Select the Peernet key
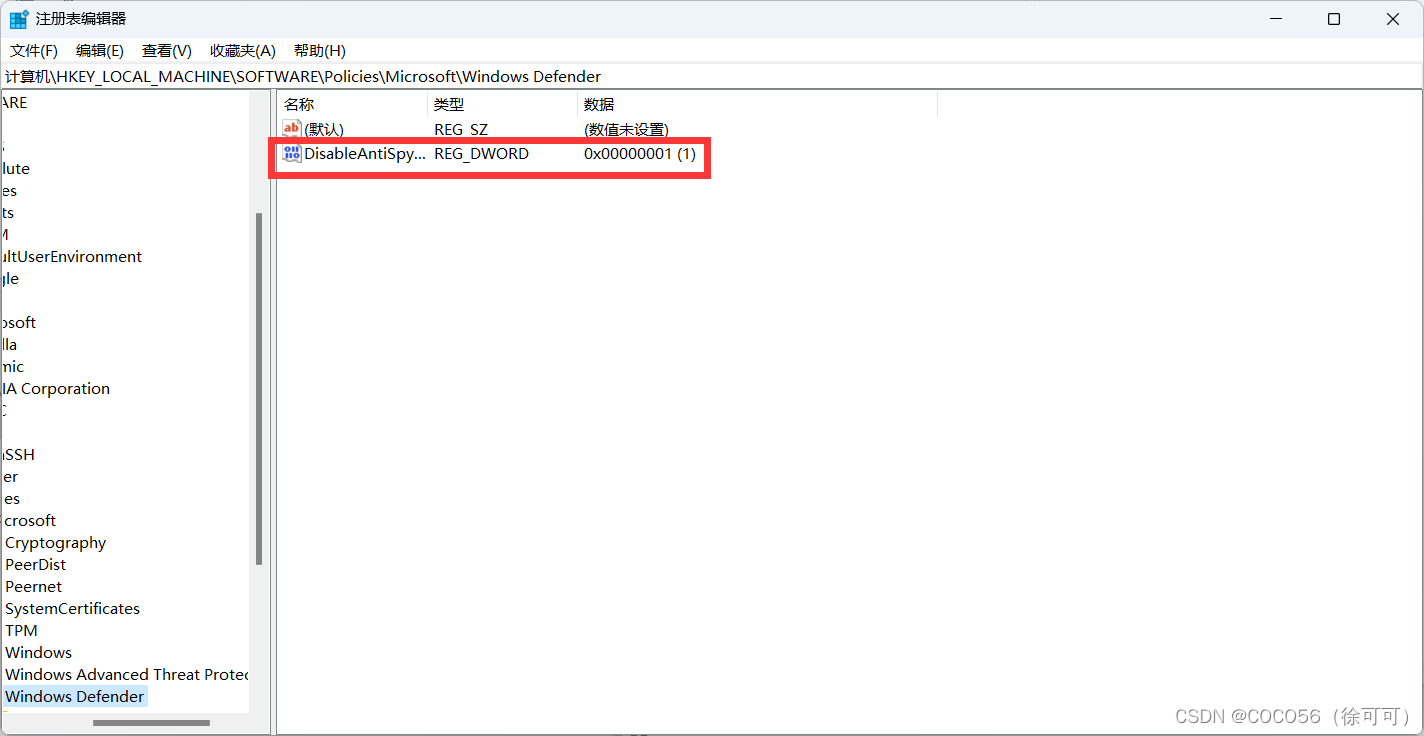The width and height of the screenshot is (1424, 736). coord(33,586)
